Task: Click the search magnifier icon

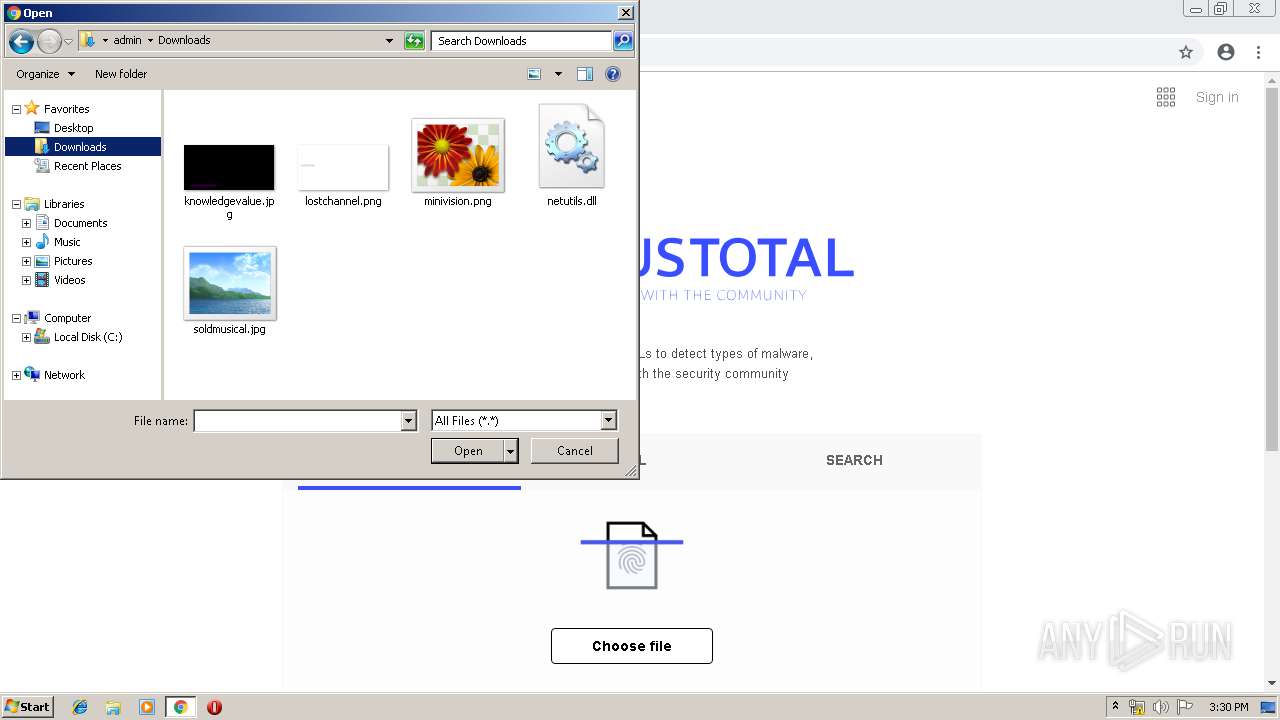Action: [623, 41]
